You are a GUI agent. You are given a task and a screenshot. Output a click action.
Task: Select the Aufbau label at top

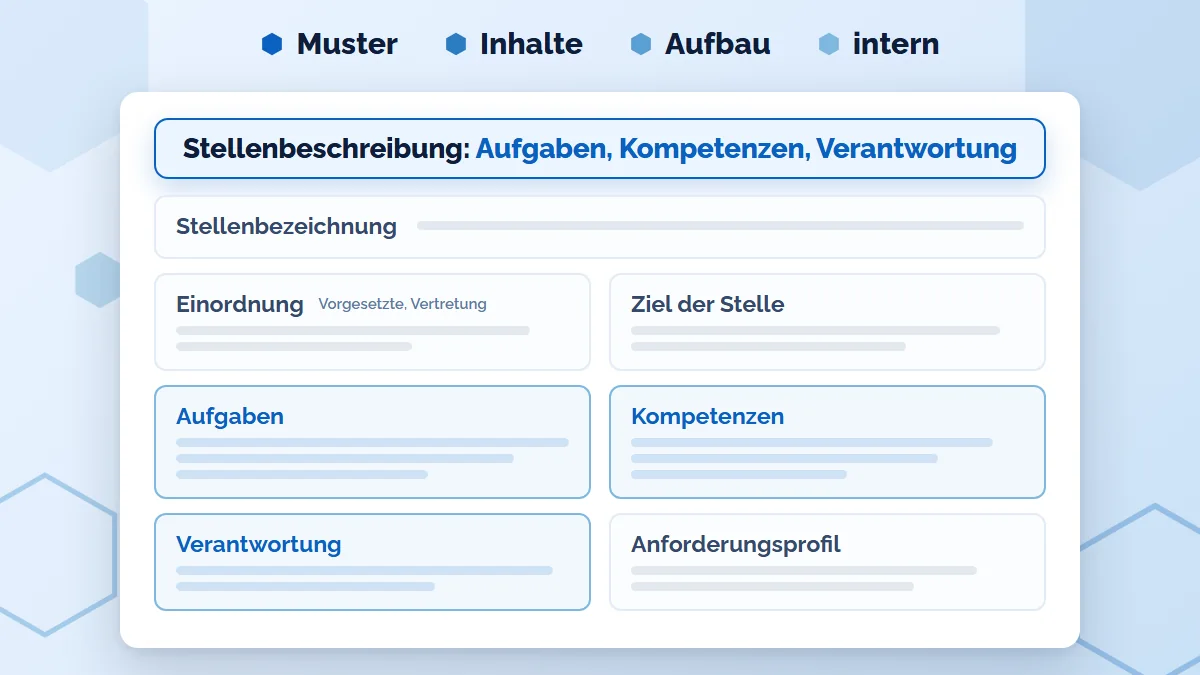tap(718, 44)
